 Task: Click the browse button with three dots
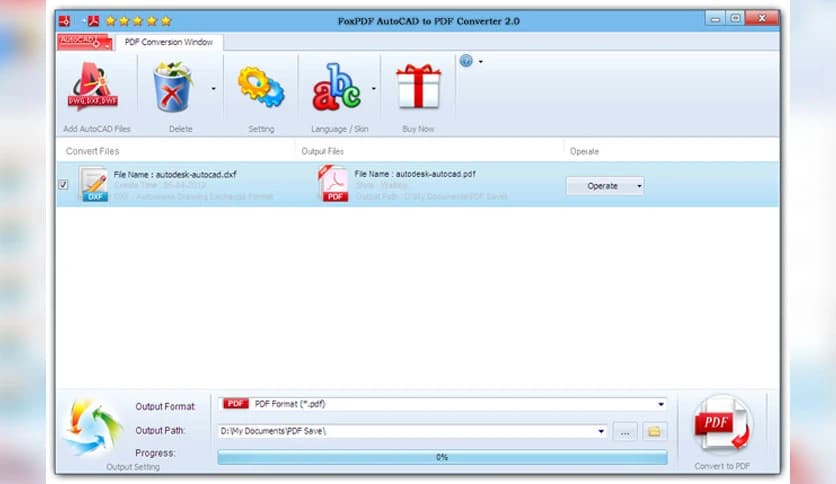click(625, 432)
